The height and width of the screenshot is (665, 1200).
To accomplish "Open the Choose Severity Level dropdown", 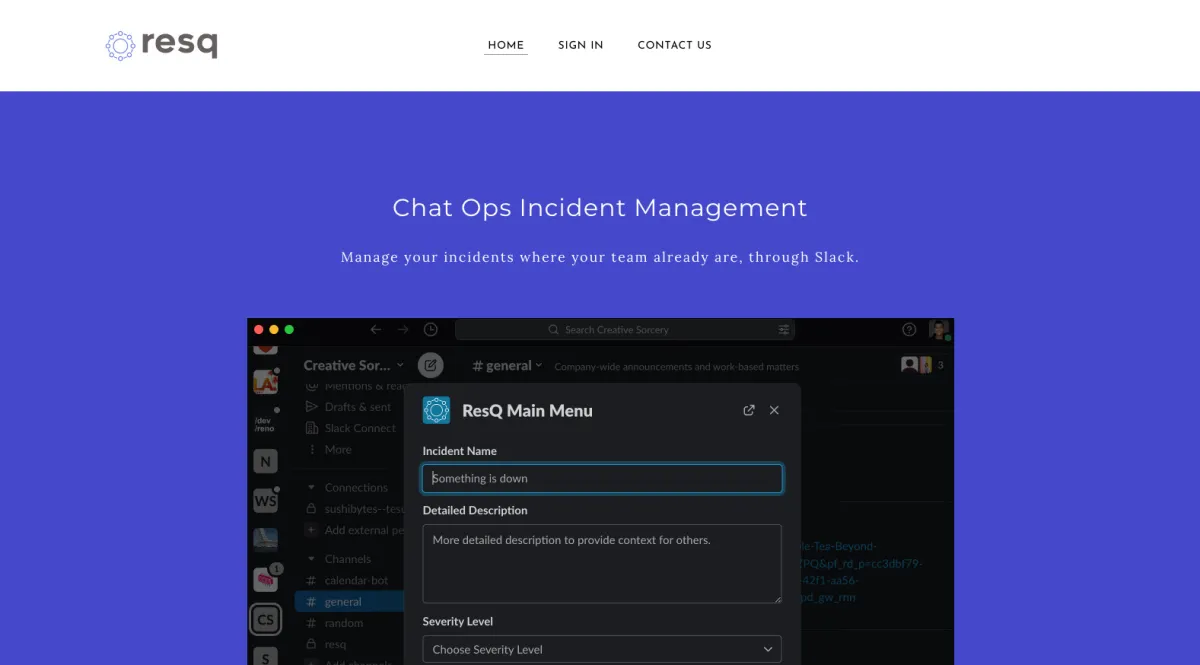I will click(602, 649).
